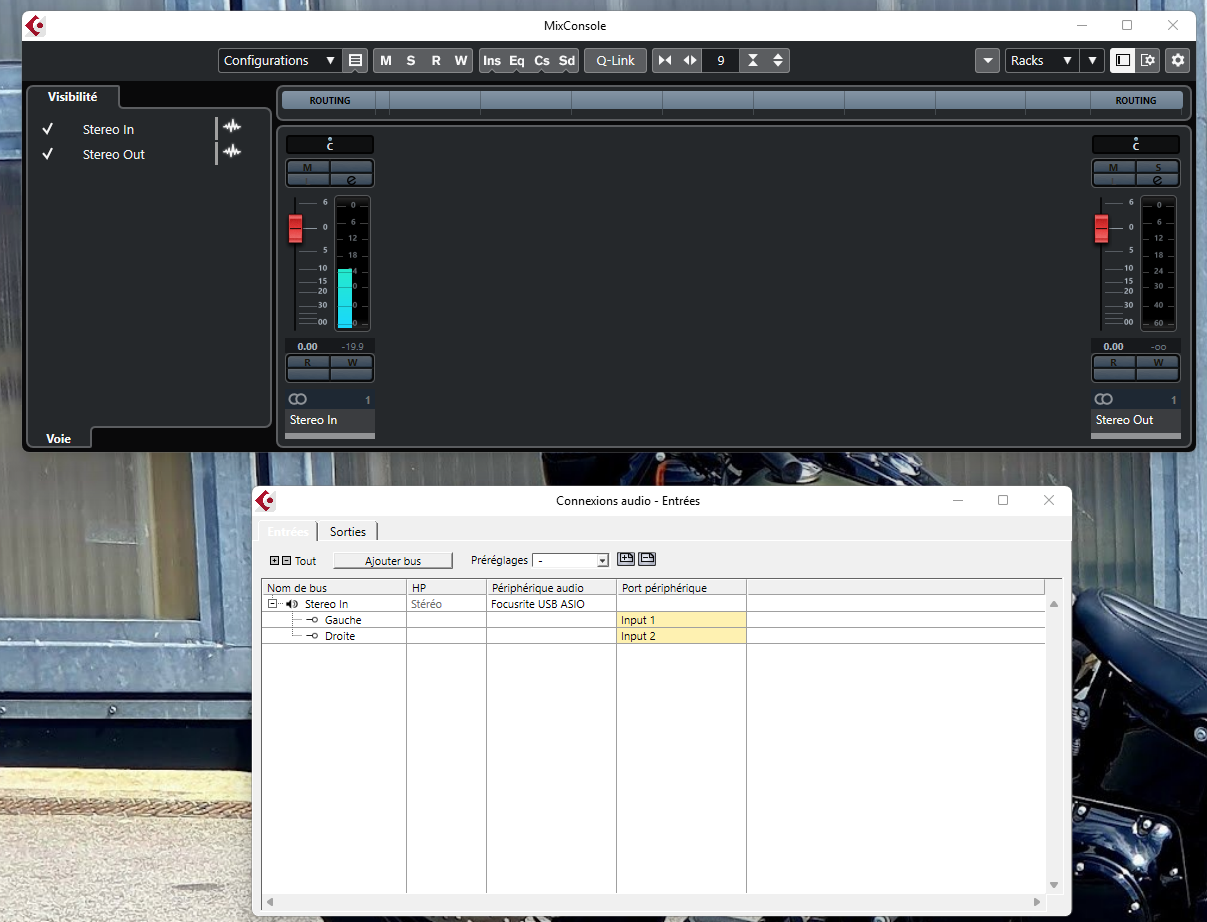This screenshot has height=922, width=1207.
Task: Uncheck Stereo In visibility checkmark
Action: coord(47,129)
